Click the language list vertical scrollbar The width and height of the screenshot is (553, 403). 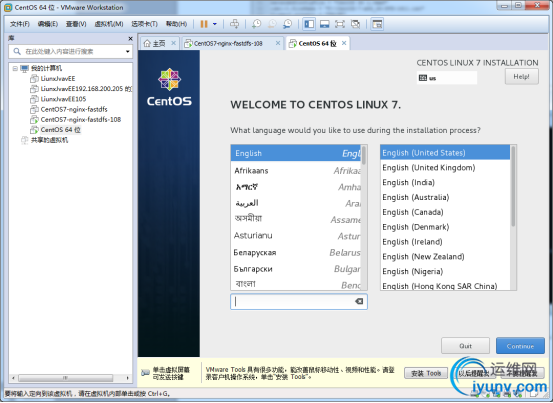point(364,218)
